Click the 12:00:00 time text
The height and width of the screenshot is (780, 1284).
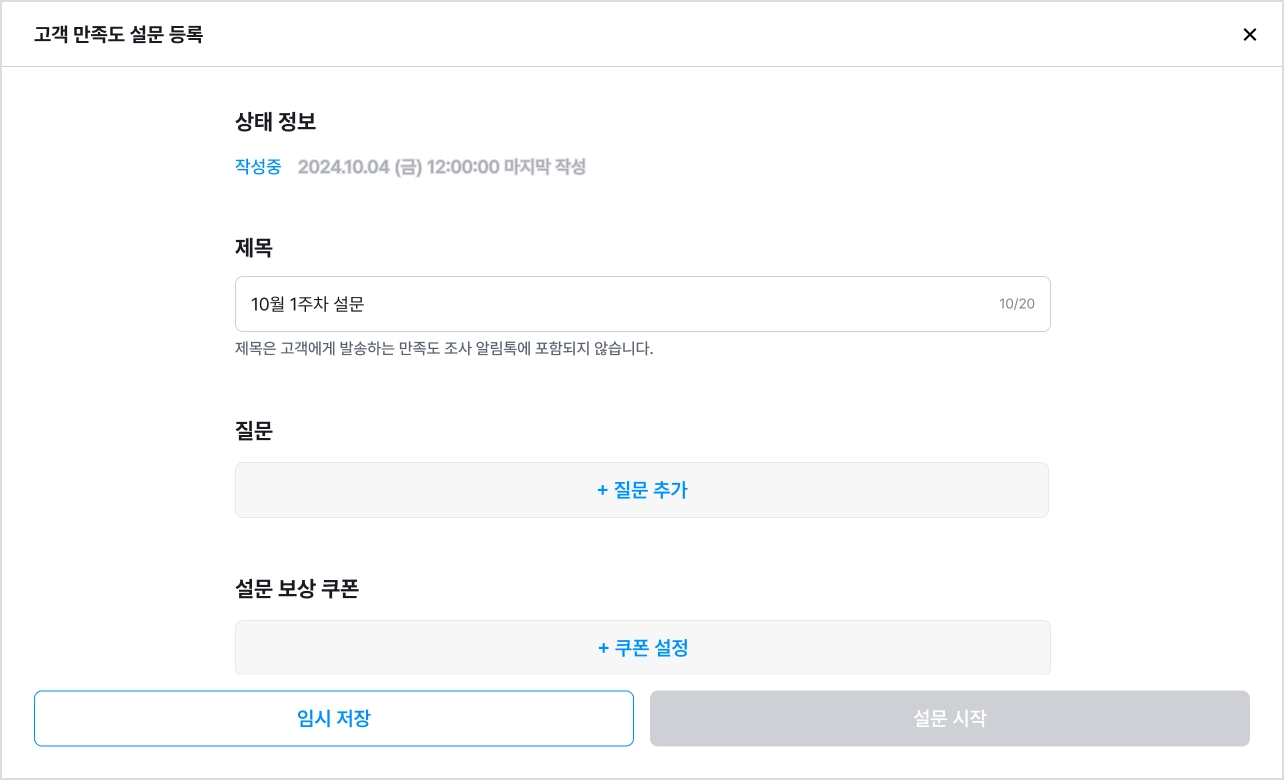[463, 167]
